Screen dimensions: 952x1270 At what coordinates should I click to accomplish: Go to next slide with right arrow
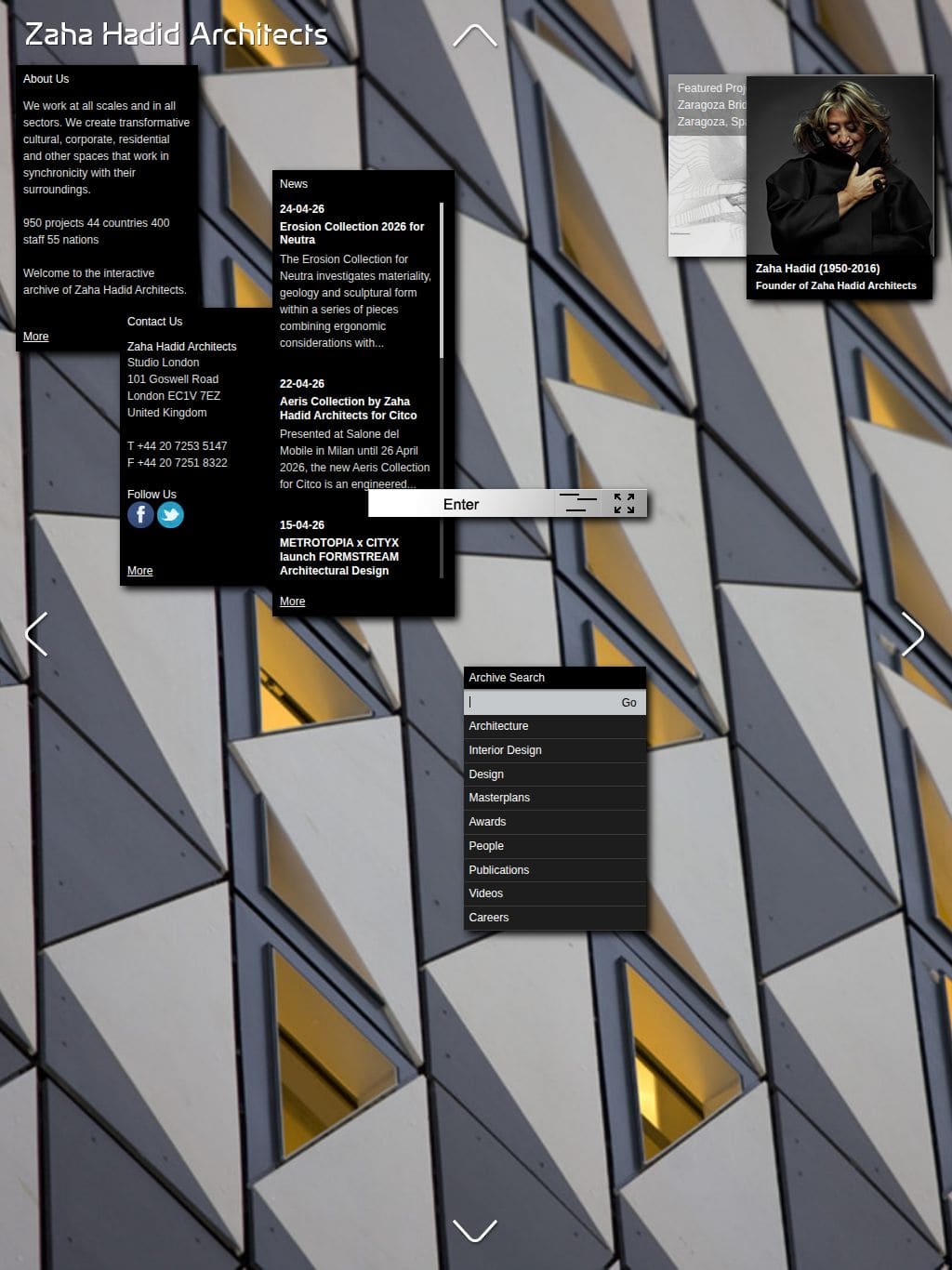pyautogui.click(x=913, y=635)
